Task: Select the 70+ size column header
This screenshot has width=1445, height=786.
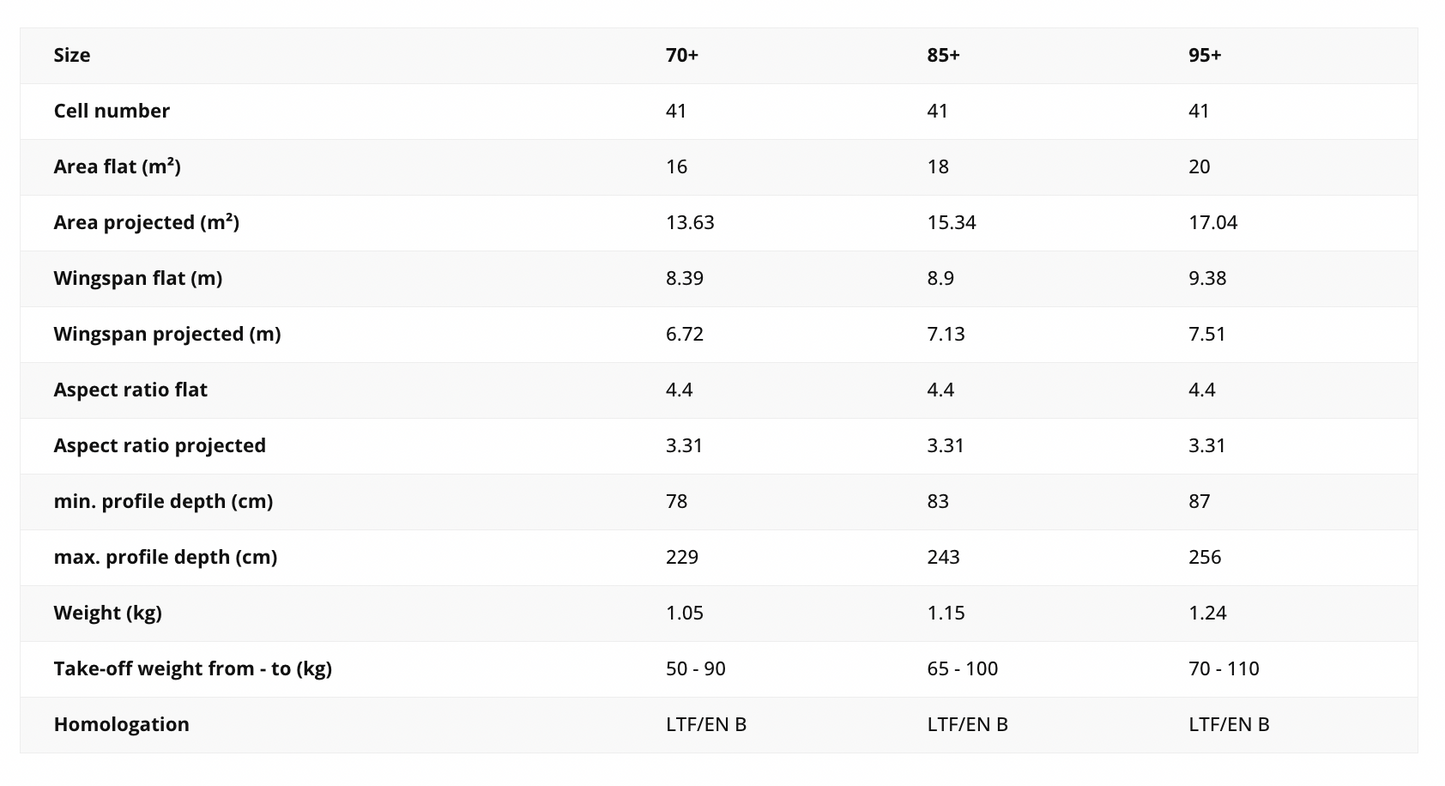Action: tap(682, 55)
